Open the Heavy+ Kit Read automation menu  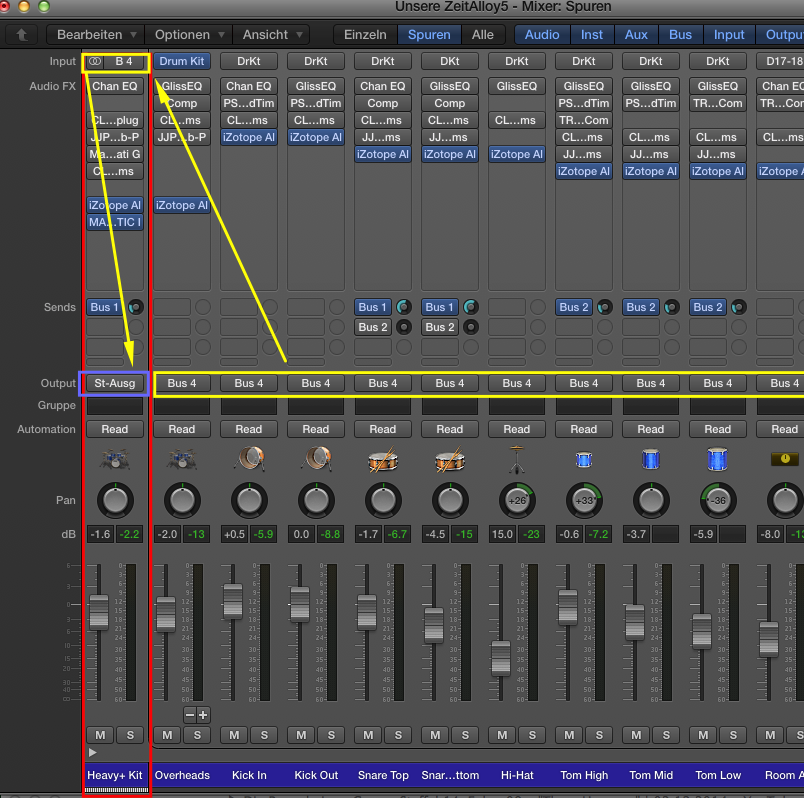click(x=115, y=429)
